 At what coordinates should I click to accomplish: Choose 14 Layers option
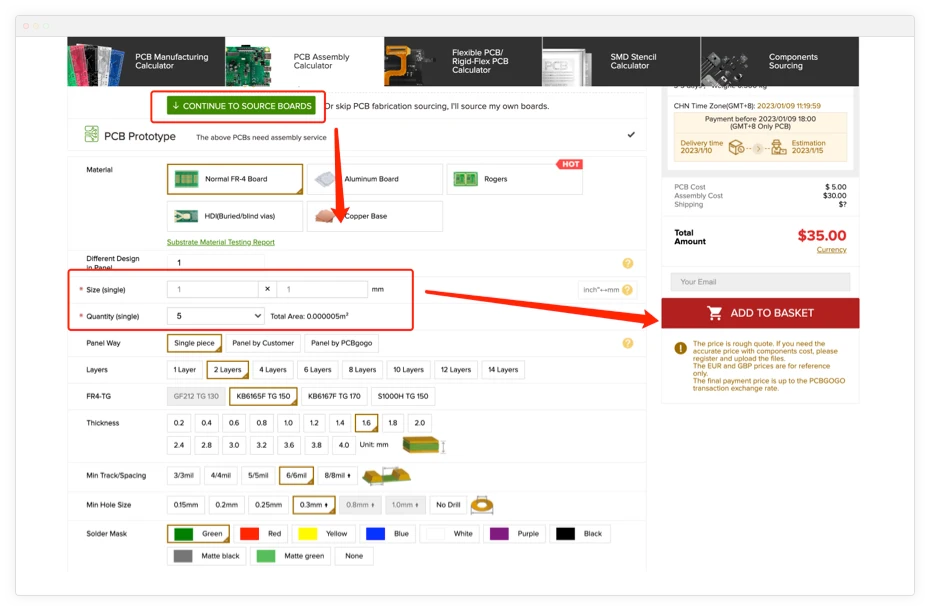pyautogui.click(x=503, y=370)
